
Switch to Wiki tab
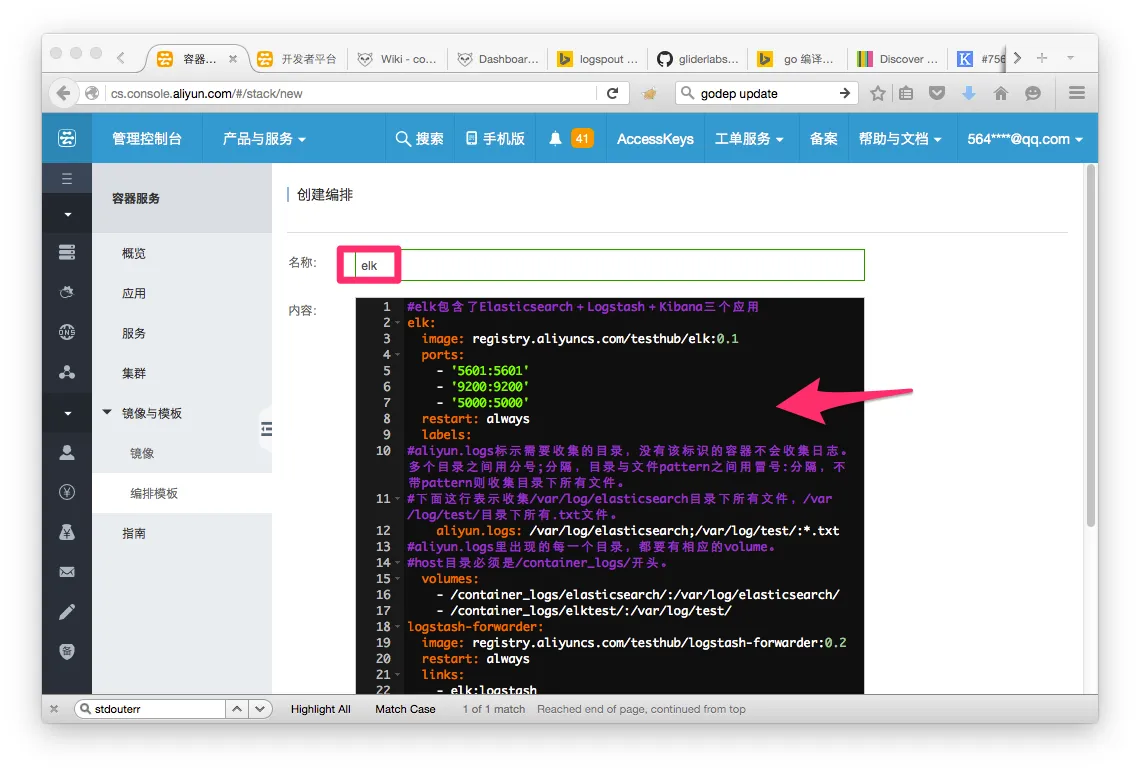(397, 59)
